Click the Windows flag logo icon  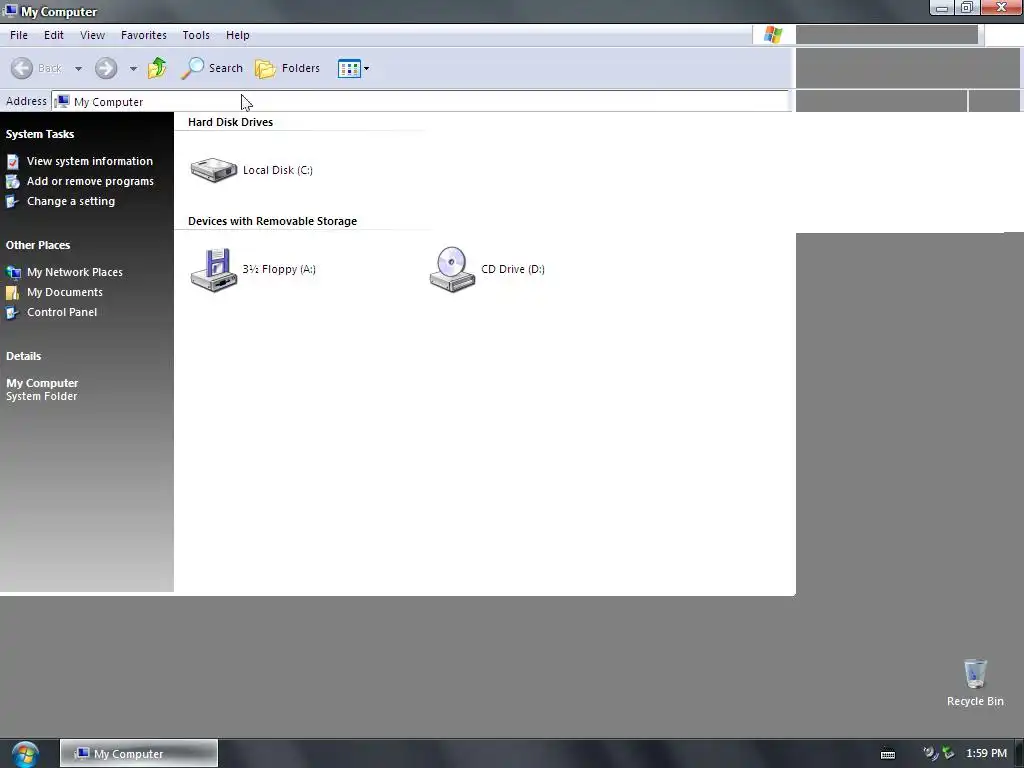(x=773, y=35)
